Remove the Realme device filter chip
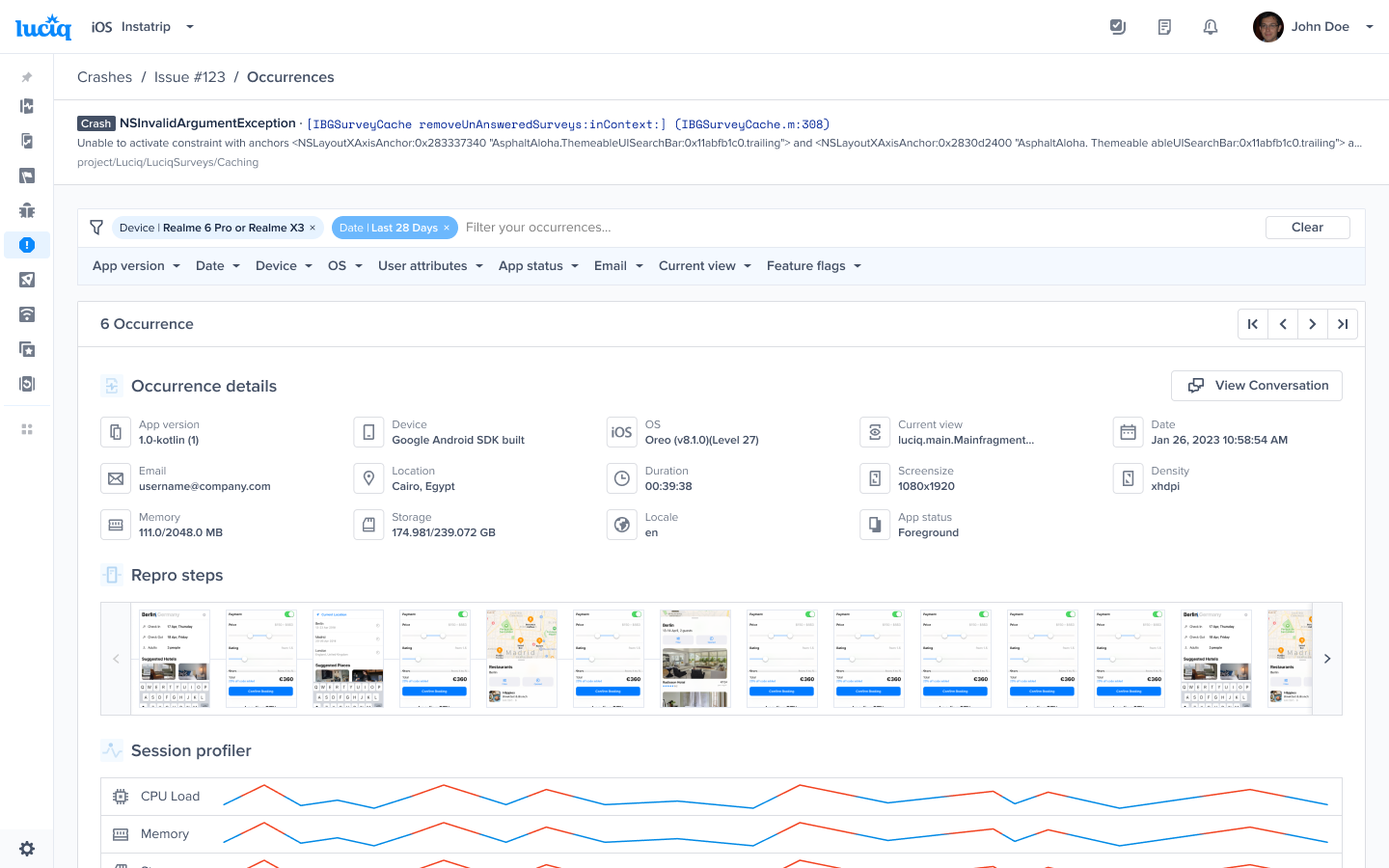The height and width of the screenshot is (868, 1389). coord(313,229)
